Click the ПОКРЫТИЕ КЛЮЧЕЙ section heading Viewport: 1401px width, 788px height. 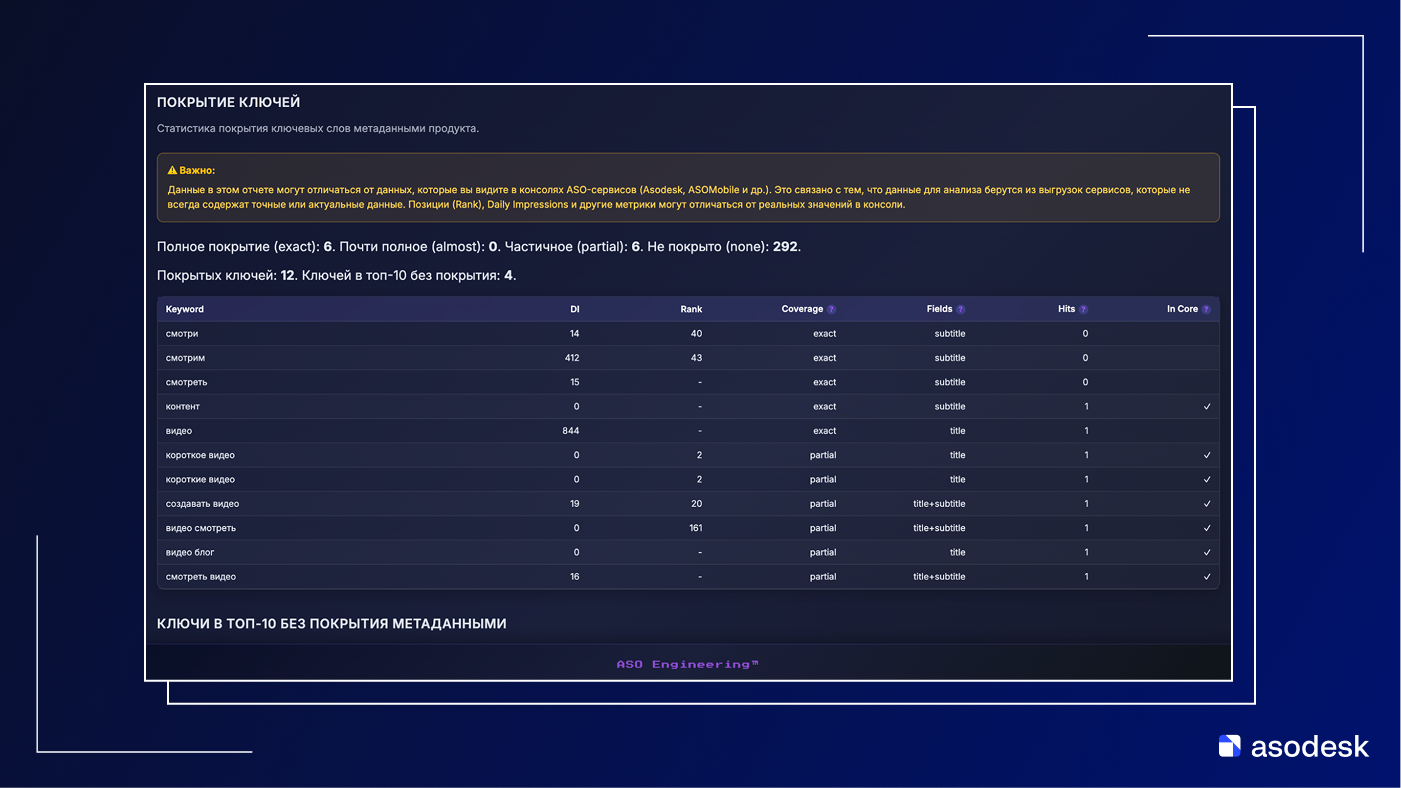(228, 103)
